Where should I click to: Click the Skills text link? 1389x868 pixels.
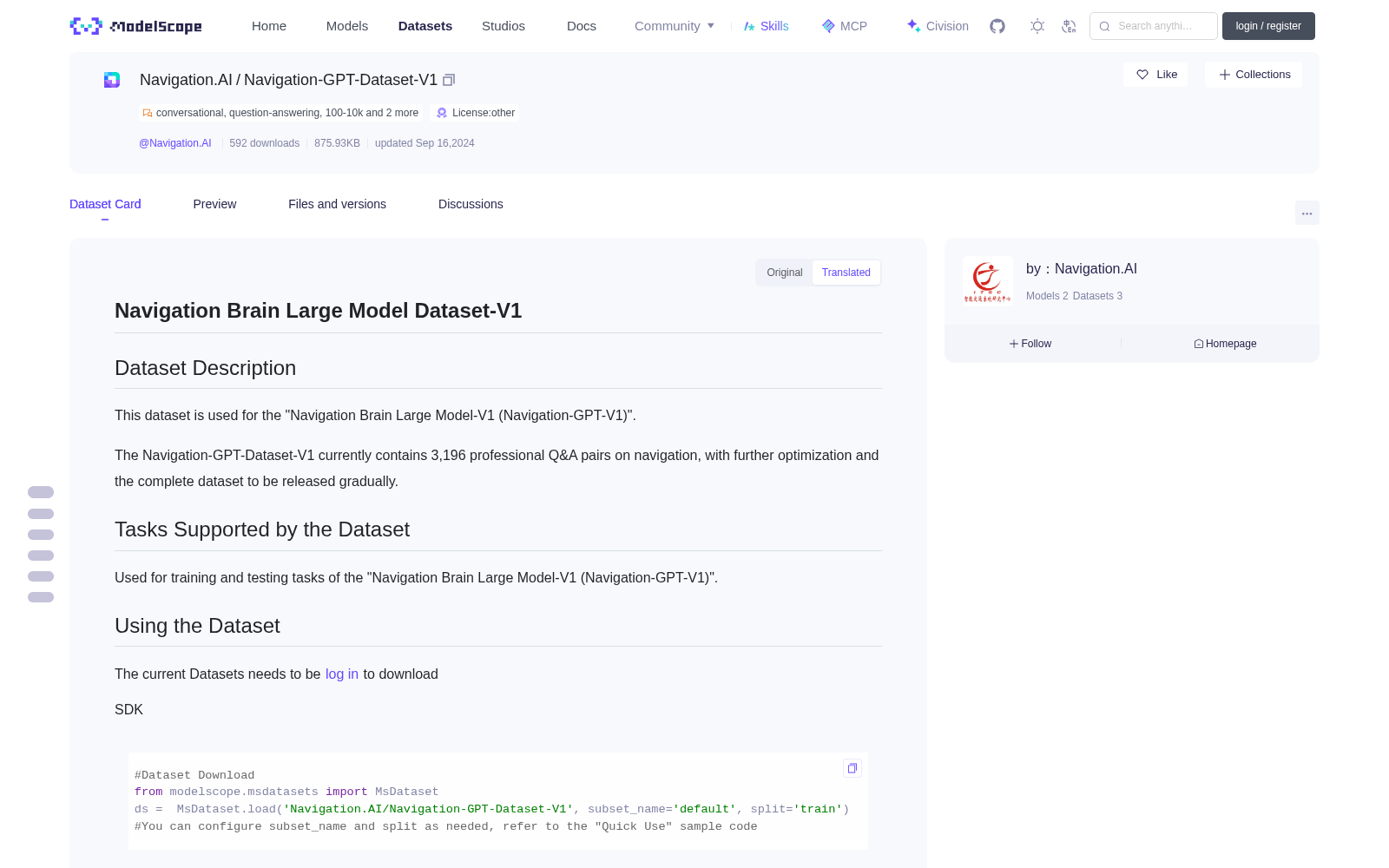pyautogui.click(x=774, y=26)
